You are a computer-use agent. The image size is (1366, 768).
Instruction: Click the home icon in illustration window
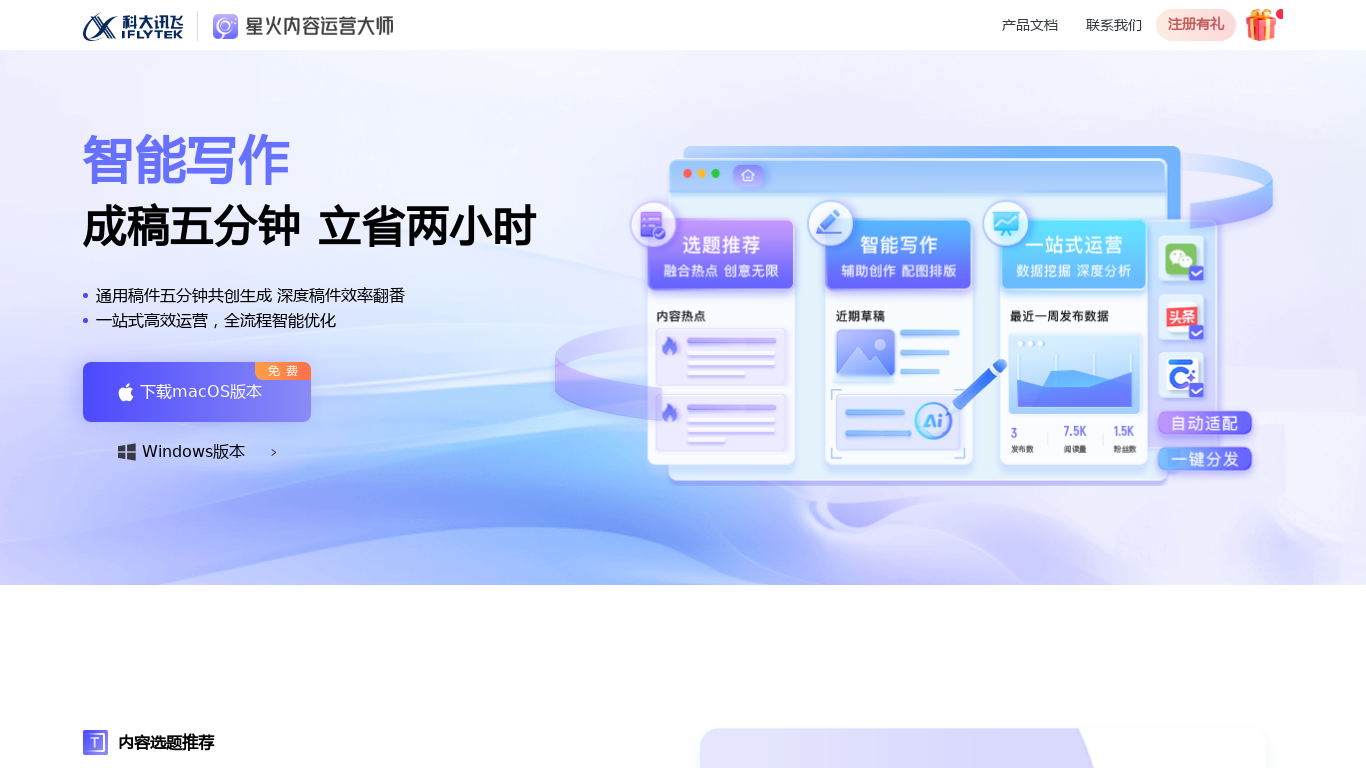pyautogui.click(x=747, y=175)
